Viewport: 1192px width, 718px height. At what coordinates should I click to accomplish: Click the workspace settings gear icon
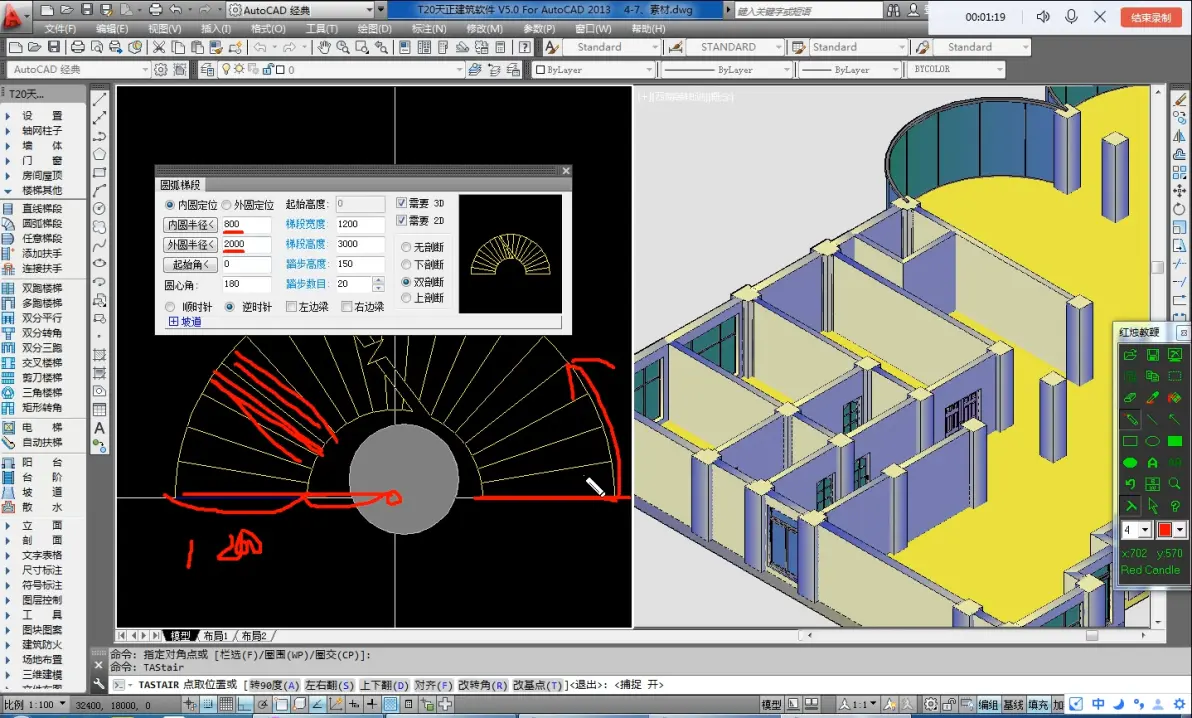160,70
